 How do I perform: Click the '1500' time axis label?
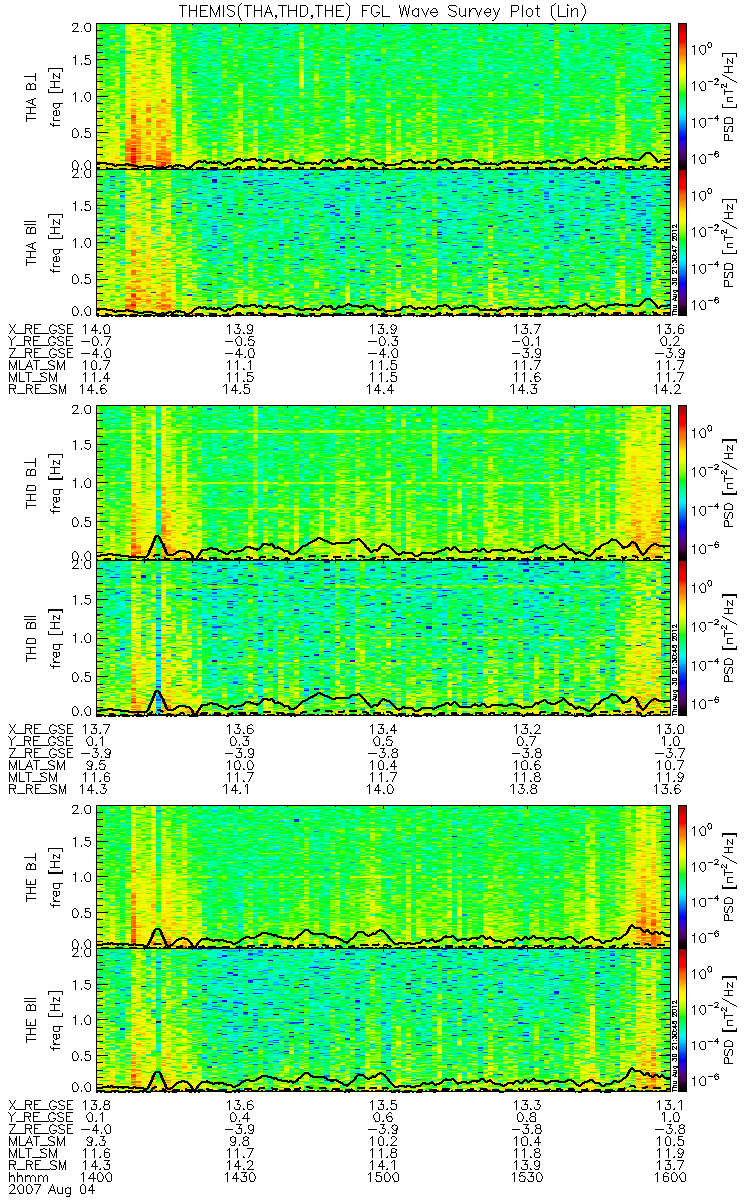[385, 1180]
